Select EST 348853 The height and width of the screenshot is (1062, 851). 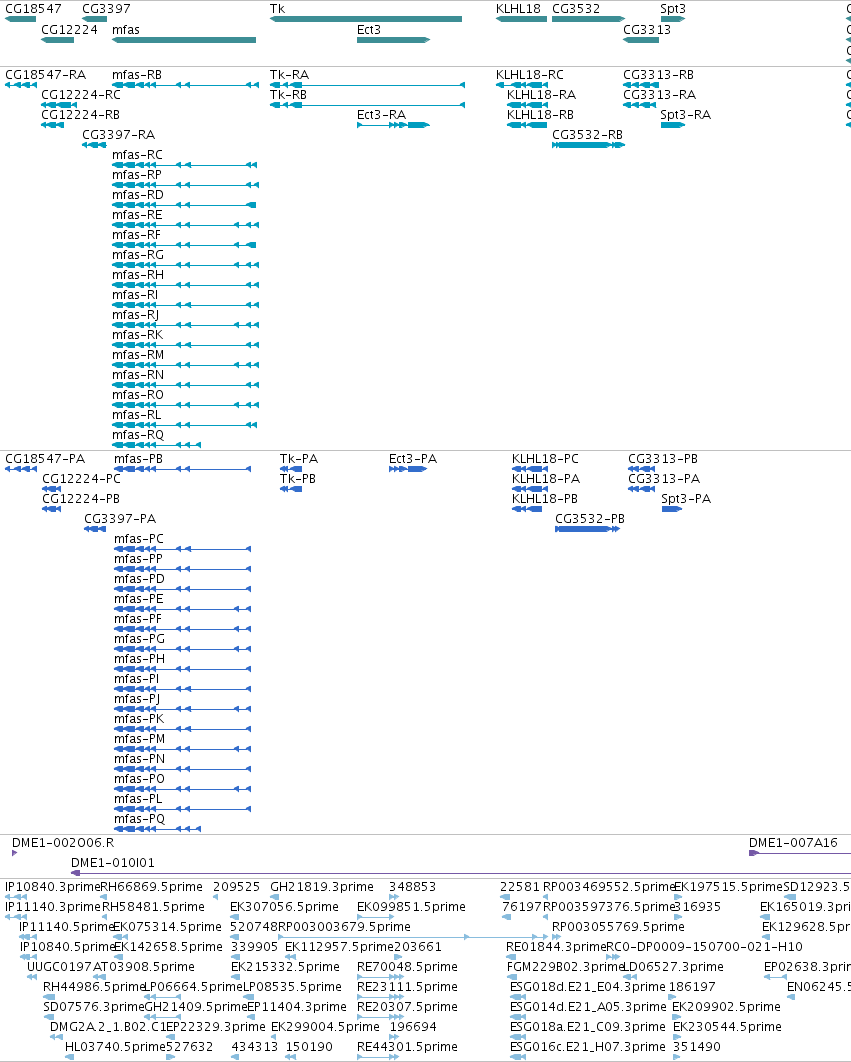coord(412,887)
